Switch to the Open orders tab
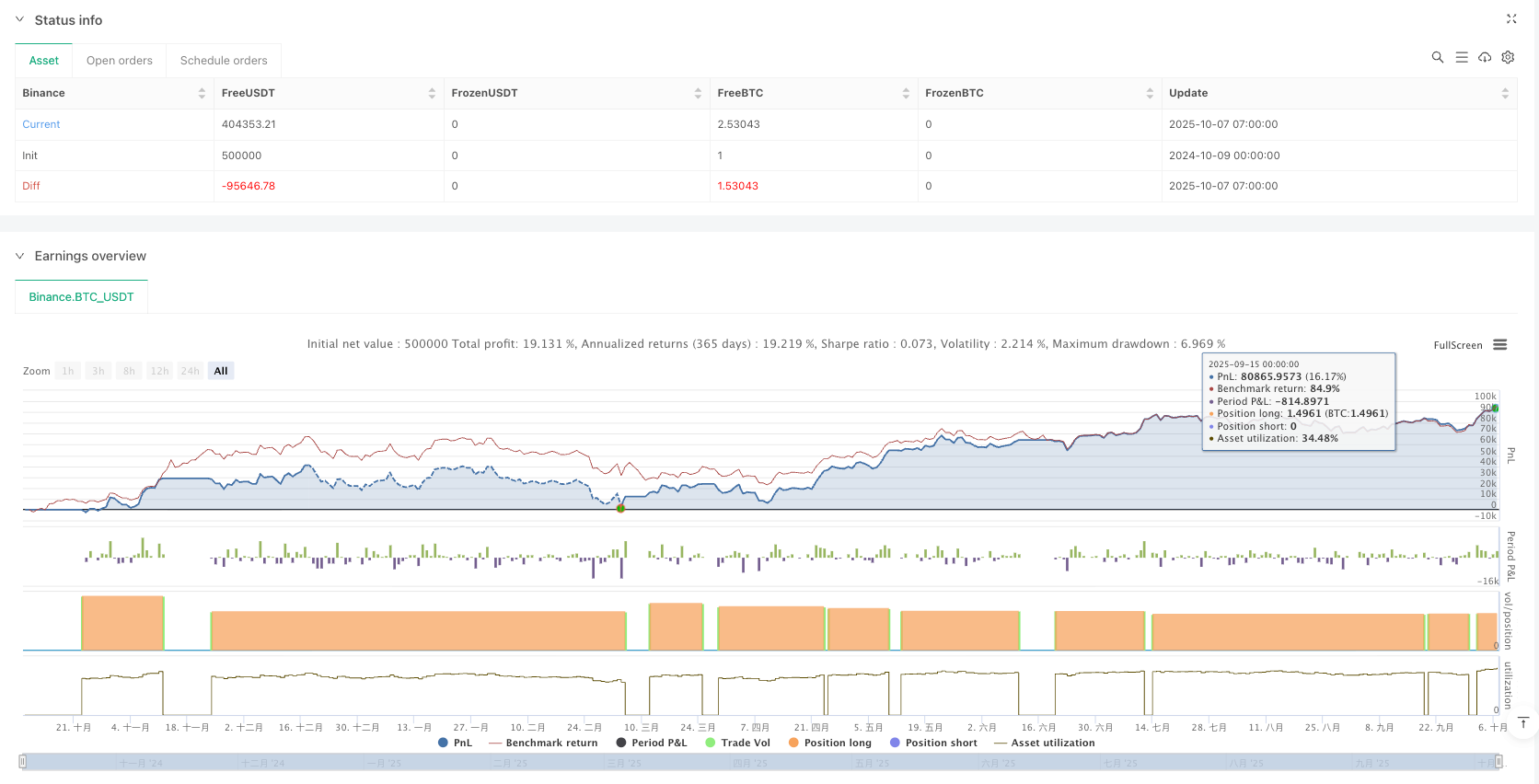This screenshot has height=784, width=1539. 120,61
